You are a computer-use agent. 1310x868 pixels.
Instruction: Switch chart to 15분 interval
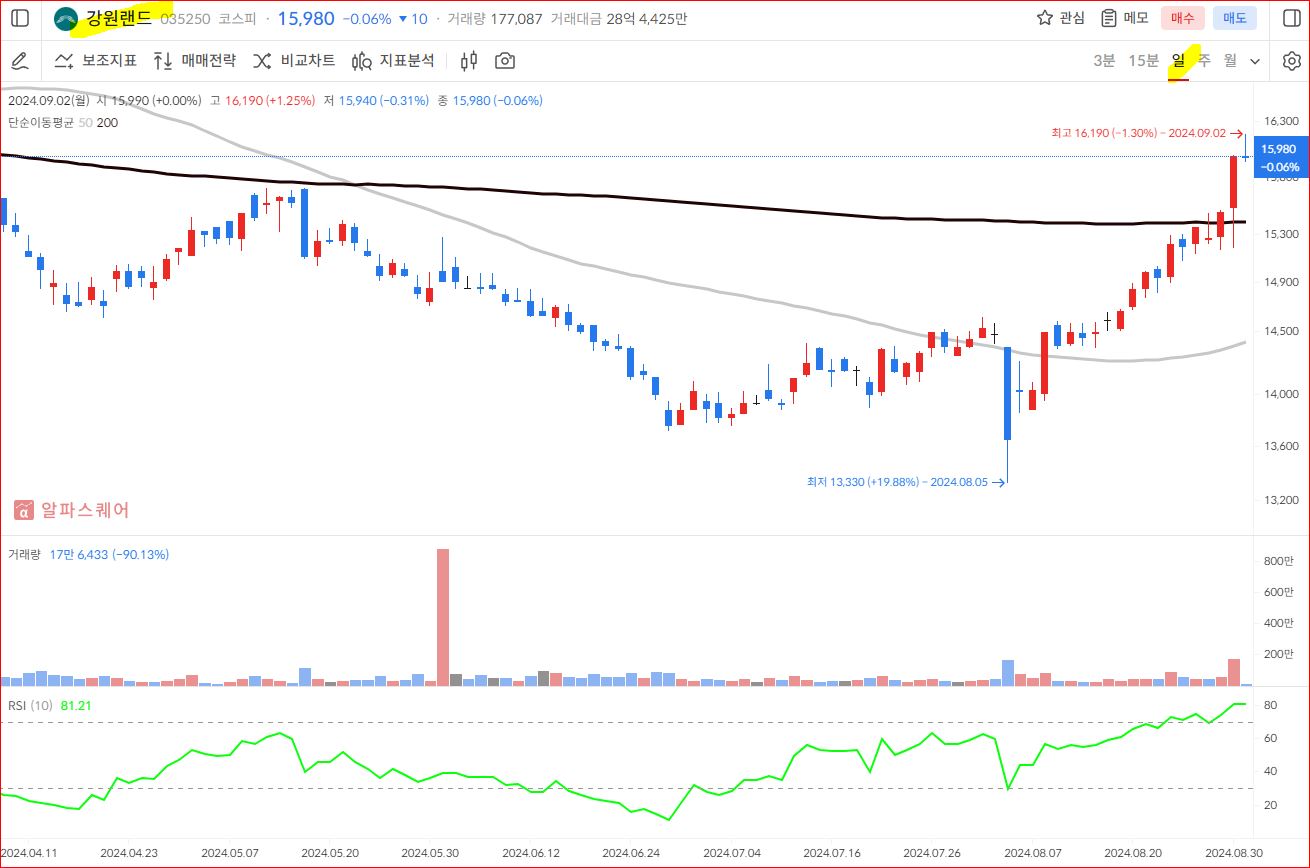coord(1143,61)
